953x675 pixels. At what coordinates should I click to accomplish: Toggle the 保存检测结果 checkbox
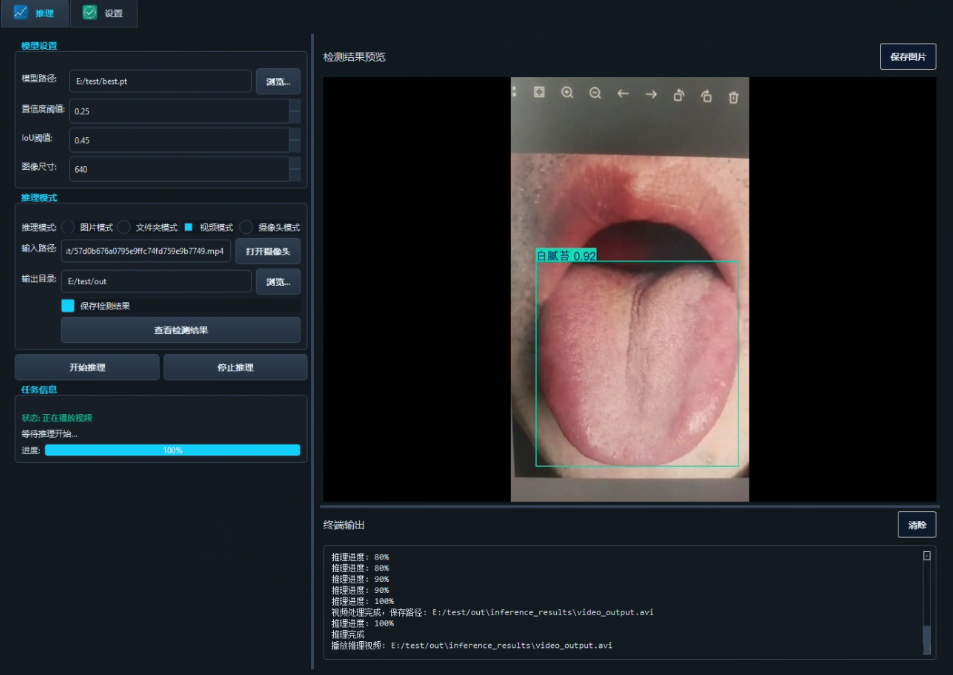(x=68, y=306)
